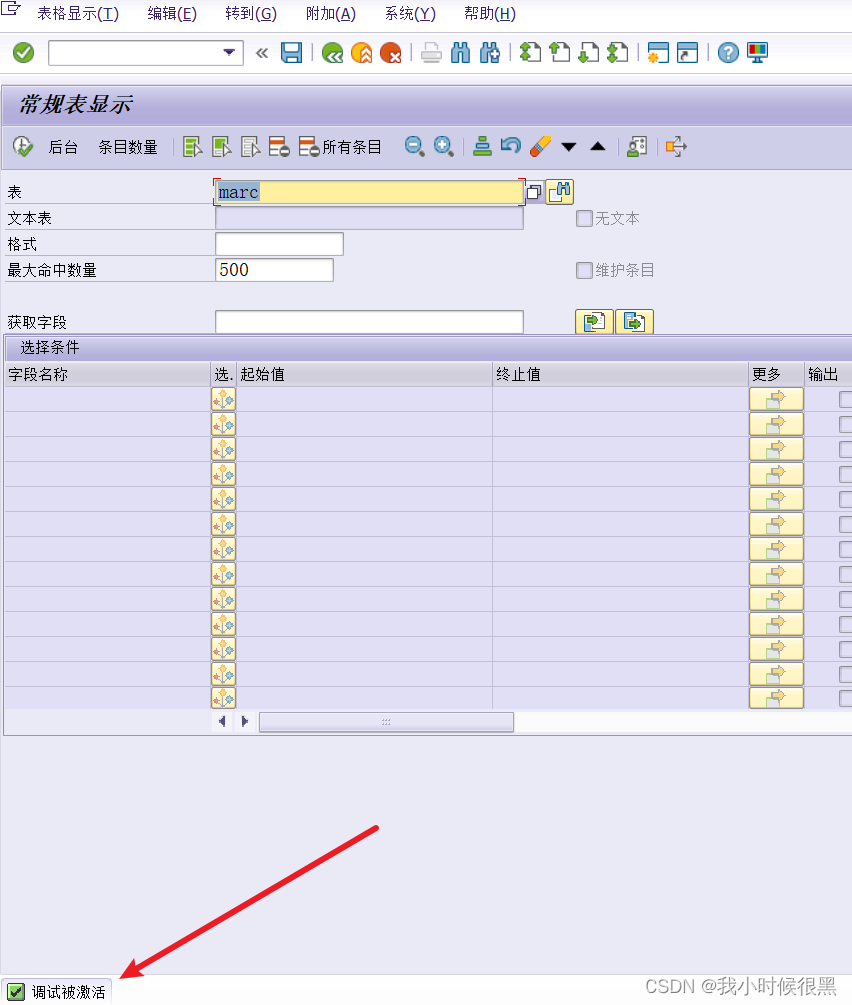Click the zoom in magnifier icon
This screenshot has width=852, height=1005.
(x=444, y=147)
